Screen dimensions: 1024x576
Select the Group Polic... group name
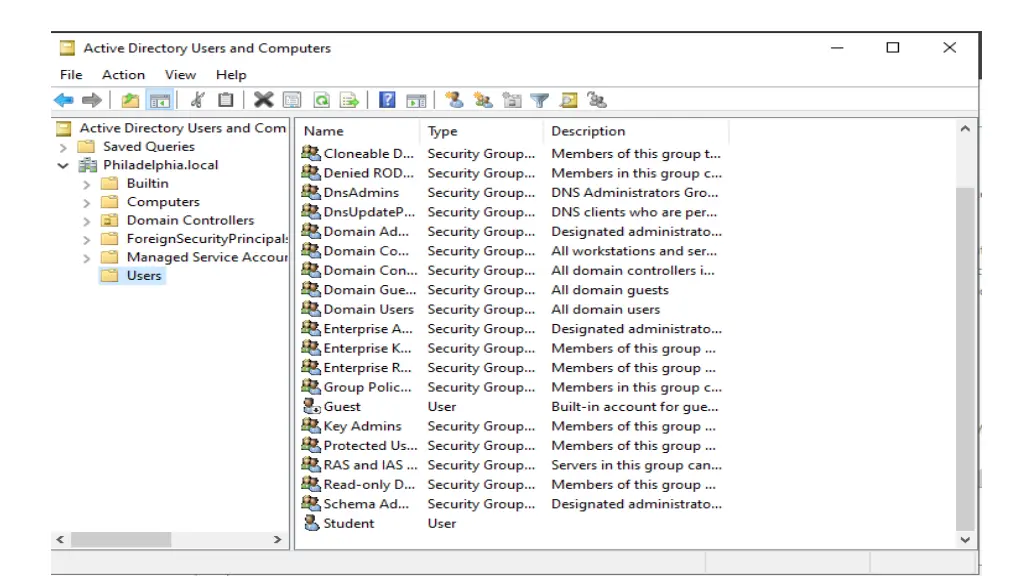(x=368, y=387)
